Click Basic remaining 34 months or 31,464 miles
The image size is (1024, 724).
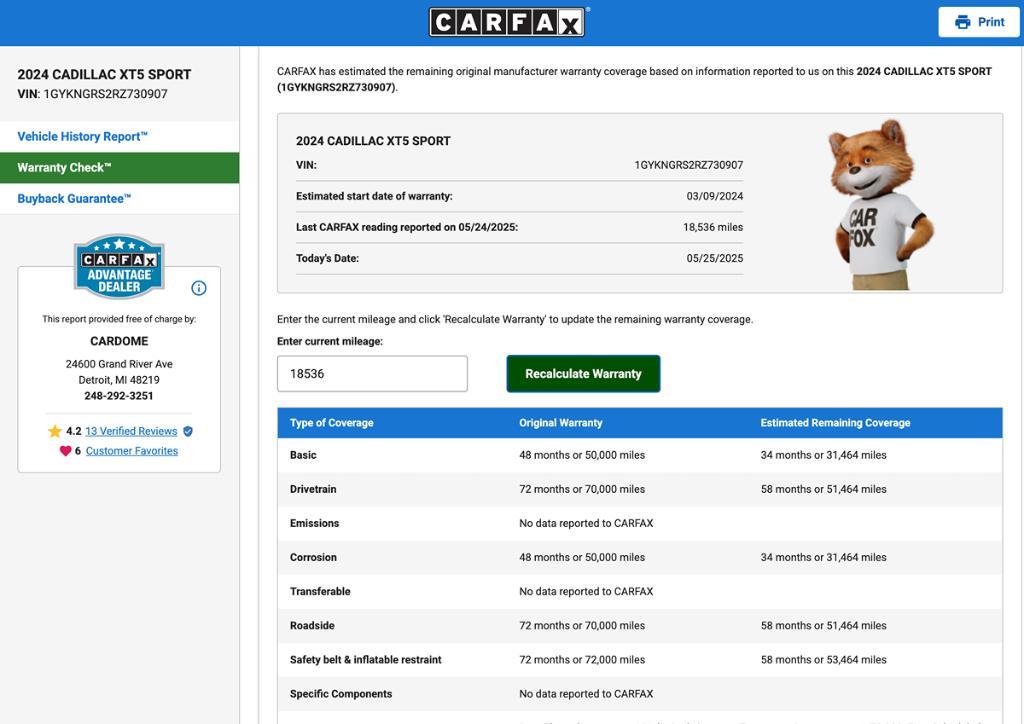824,455
